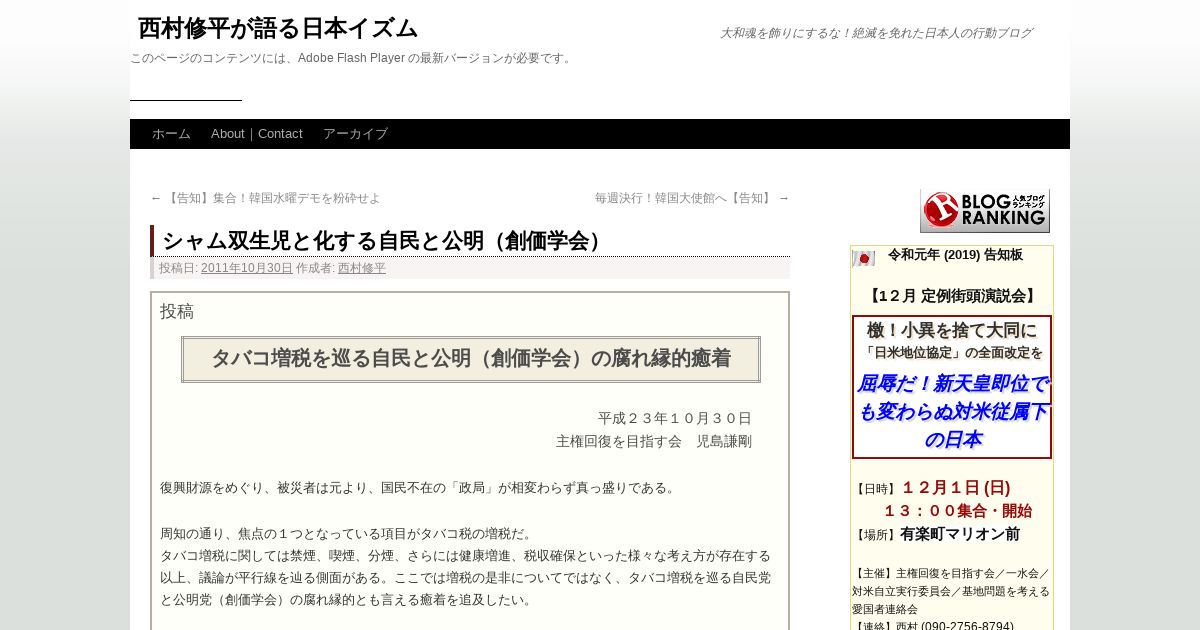Open next post 毎週決行！韓国大使館へ【告知】
Image resolution: width=1200 pixels, height=630 pixels.
point(692,199)
